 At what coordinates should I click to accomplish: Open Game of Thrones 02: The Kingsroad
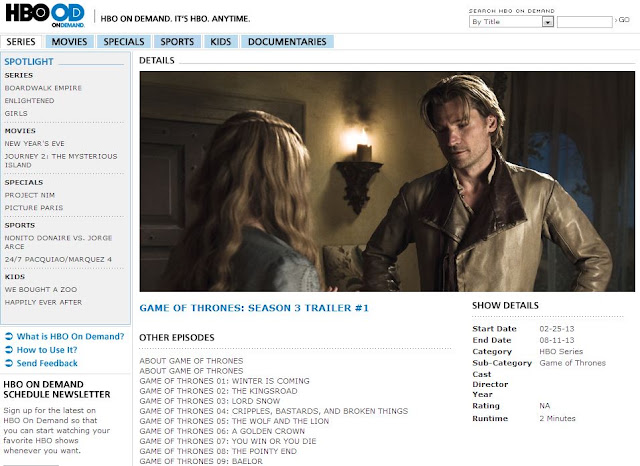click(x=218, y=391)
